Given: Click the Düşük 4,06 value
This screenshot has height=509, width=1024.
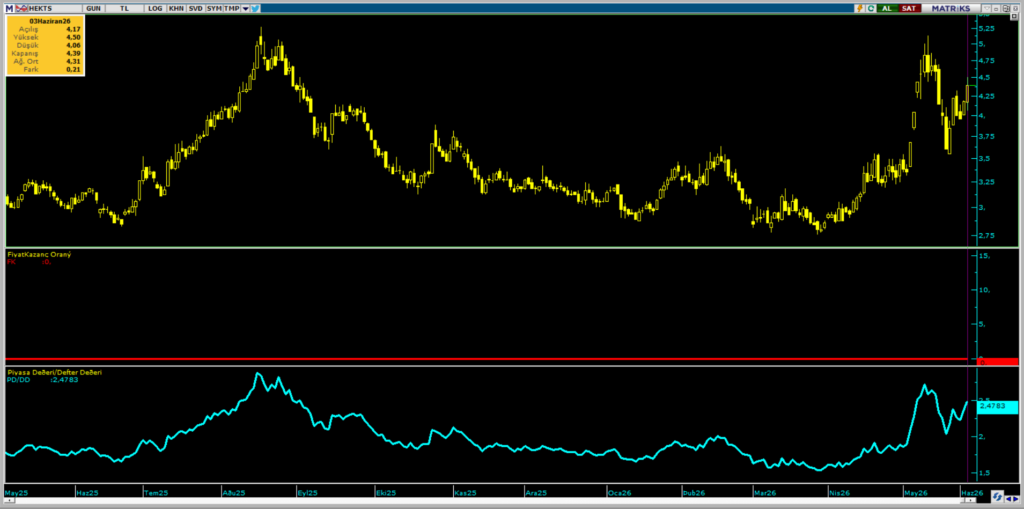Looking at the screenshot, I should 72,45.
